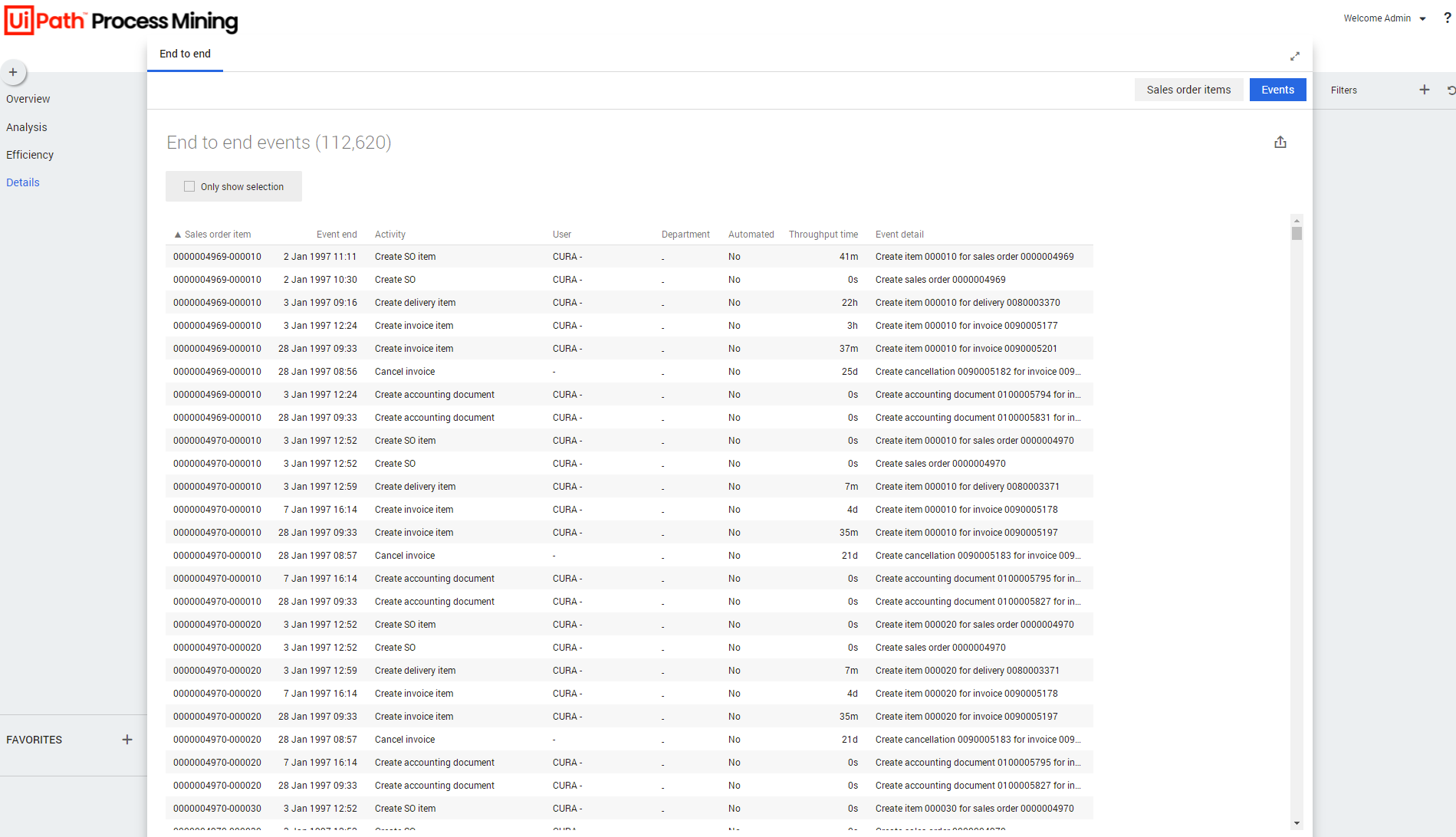The width and height of the screenshot is (1456, 837).
Task: Enable the Only show selection checkbox
Action: click(189, 186)
